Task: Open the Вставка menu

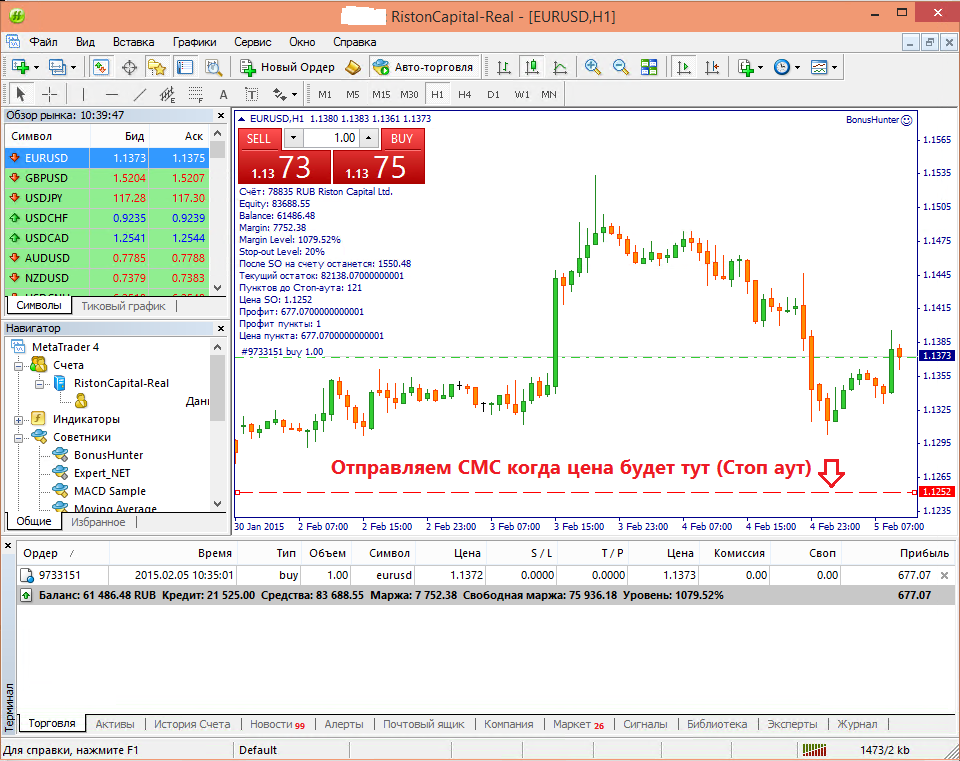Action: click(x=133, y=42)
